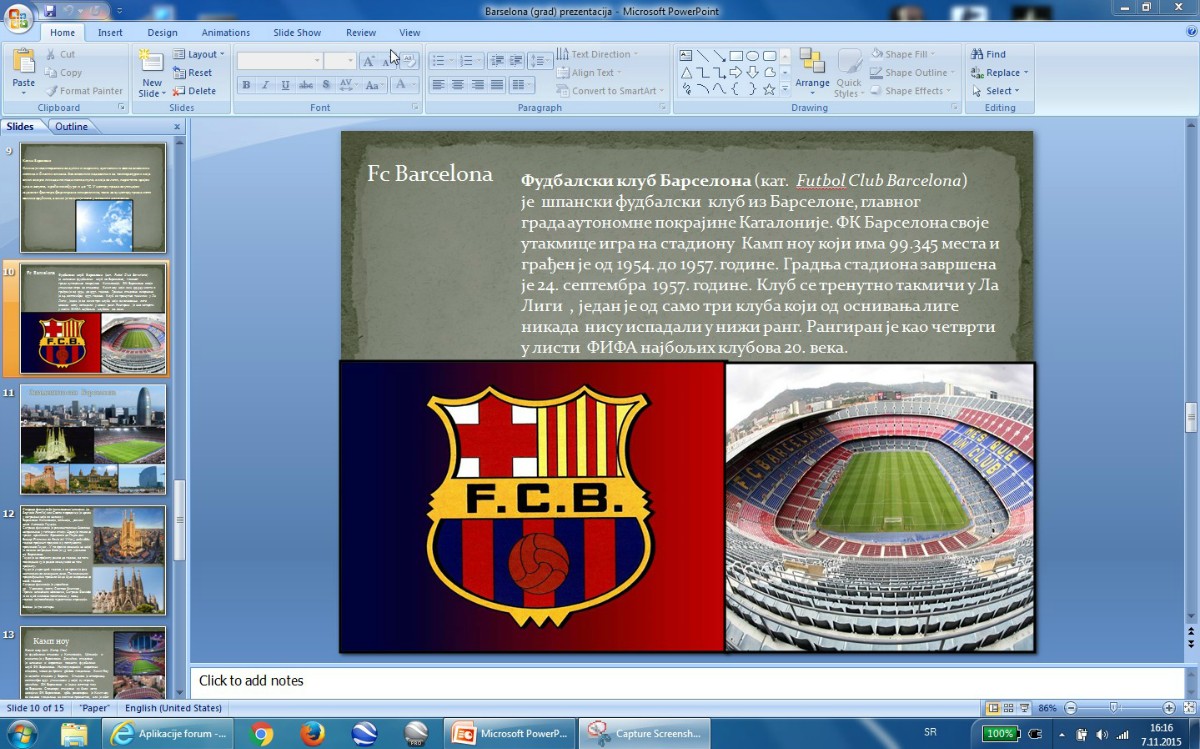This screenshot has width=1200, height=749.
Task: Toggle Italic formatting
Action: (265, 86)
